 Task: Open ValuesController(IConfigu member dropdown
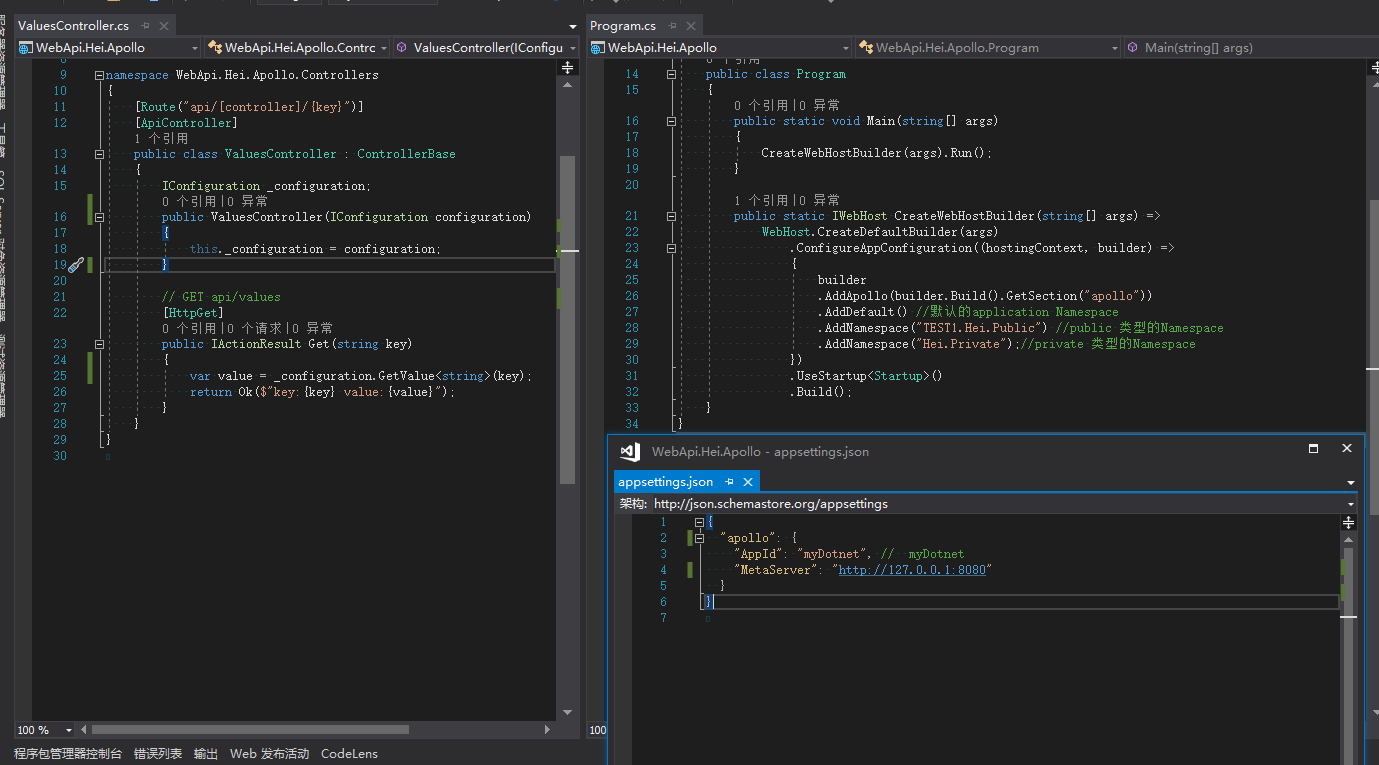[x=486, y=47]
